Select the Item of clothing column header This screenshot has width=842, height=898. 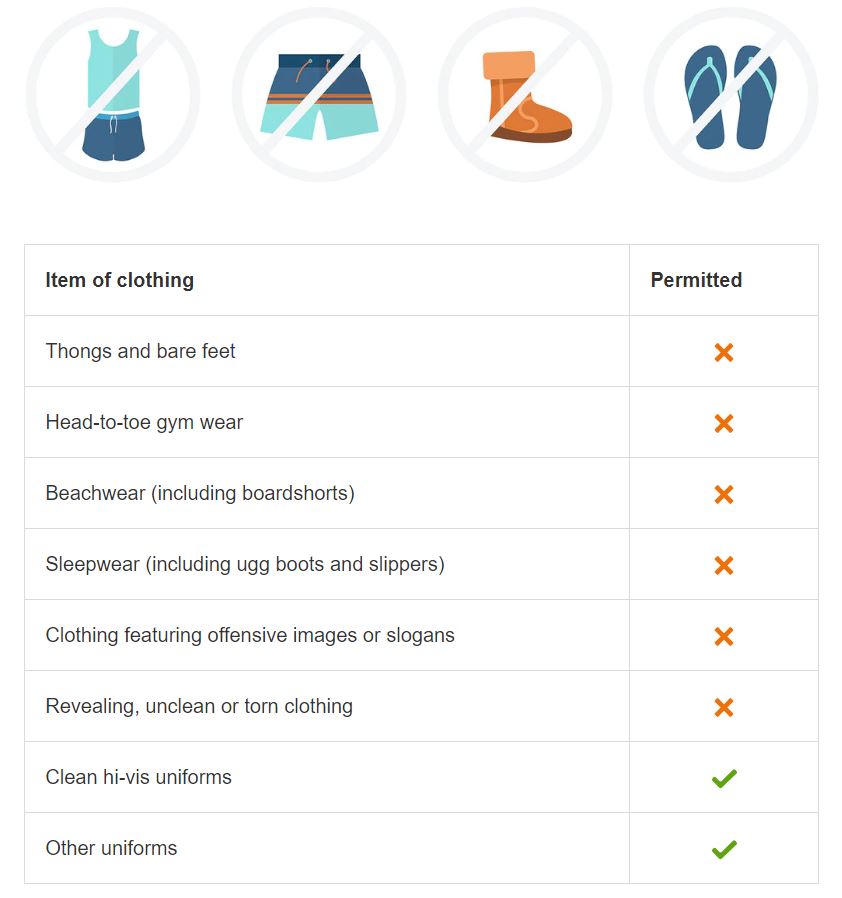pos(120,280)
